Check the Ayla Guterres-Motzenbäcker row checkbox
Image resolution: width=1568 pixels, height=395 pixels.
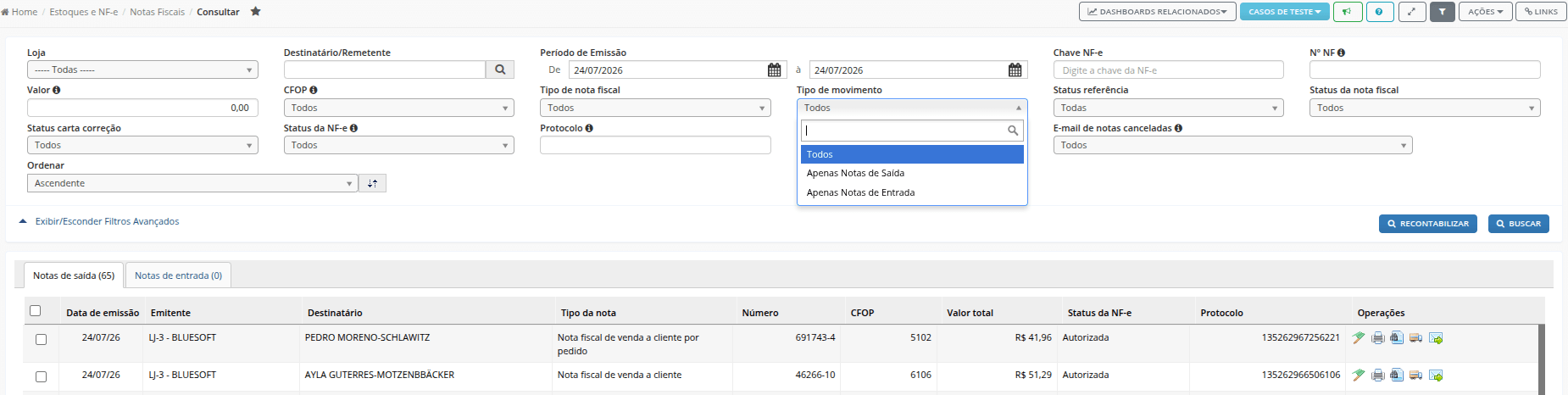tap(41, 376)
